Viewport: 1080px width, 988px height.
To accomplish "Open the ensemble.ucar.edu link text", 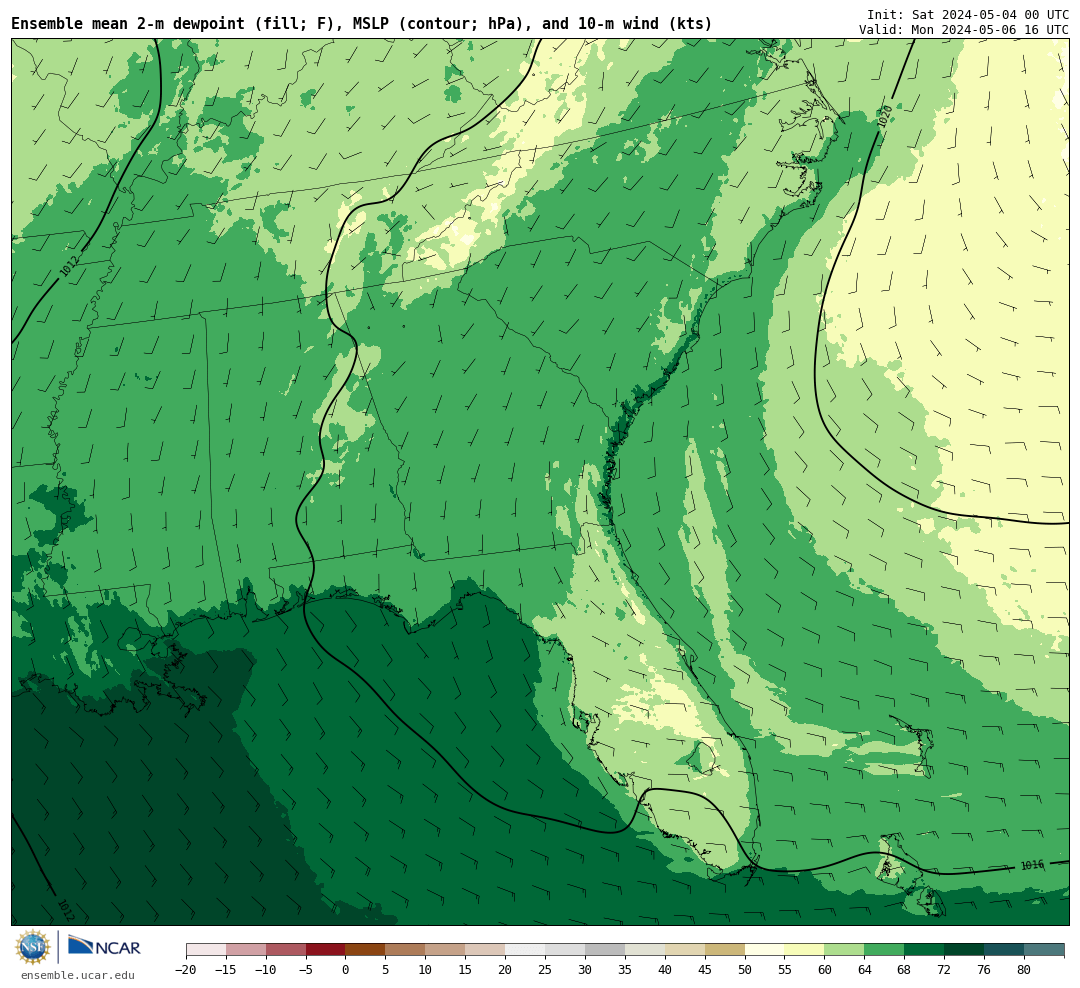I will 78,976.
